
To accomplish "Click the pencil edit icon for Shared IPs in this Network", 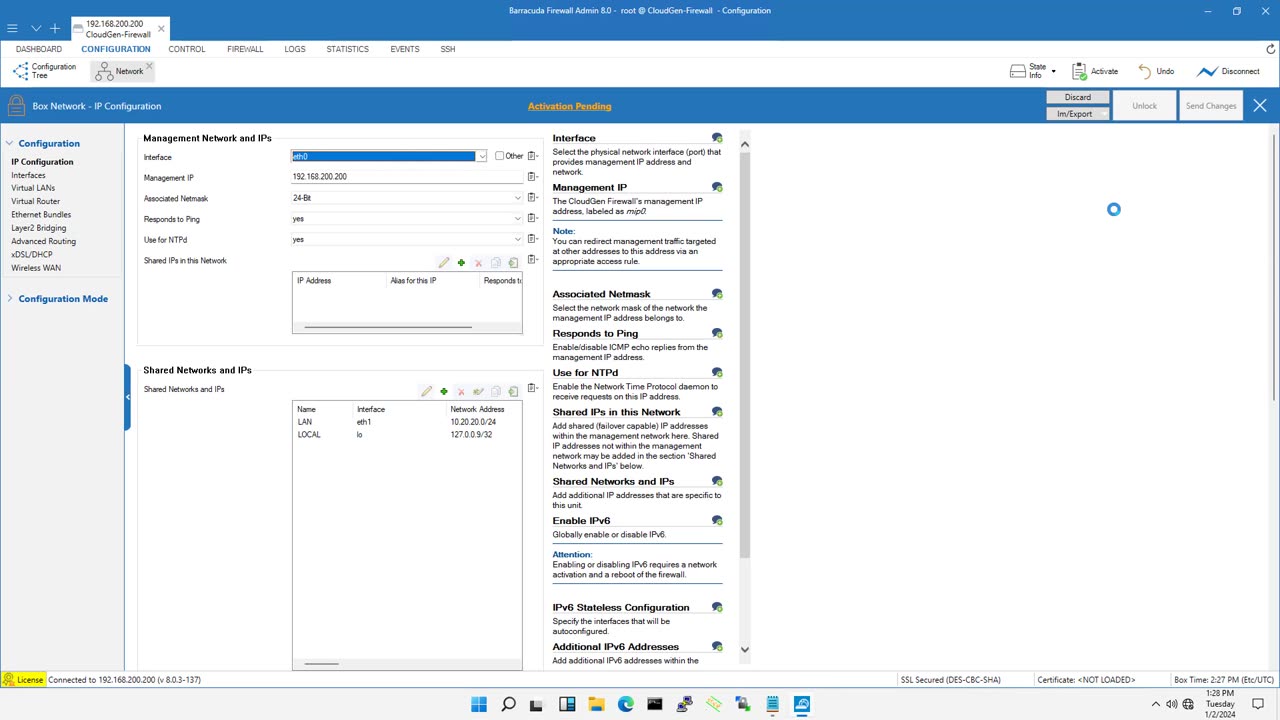I will [444, 263].
